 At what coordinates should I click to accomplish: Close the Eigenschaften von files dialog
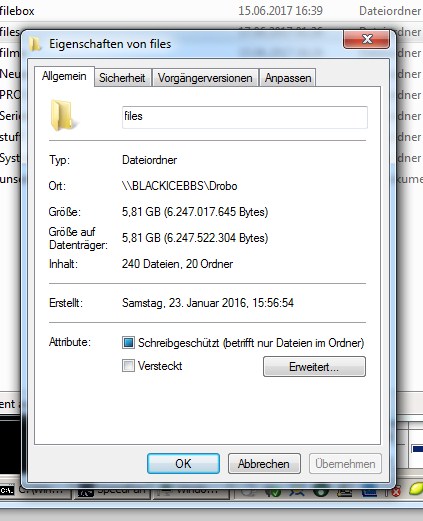tap(366, 39)
